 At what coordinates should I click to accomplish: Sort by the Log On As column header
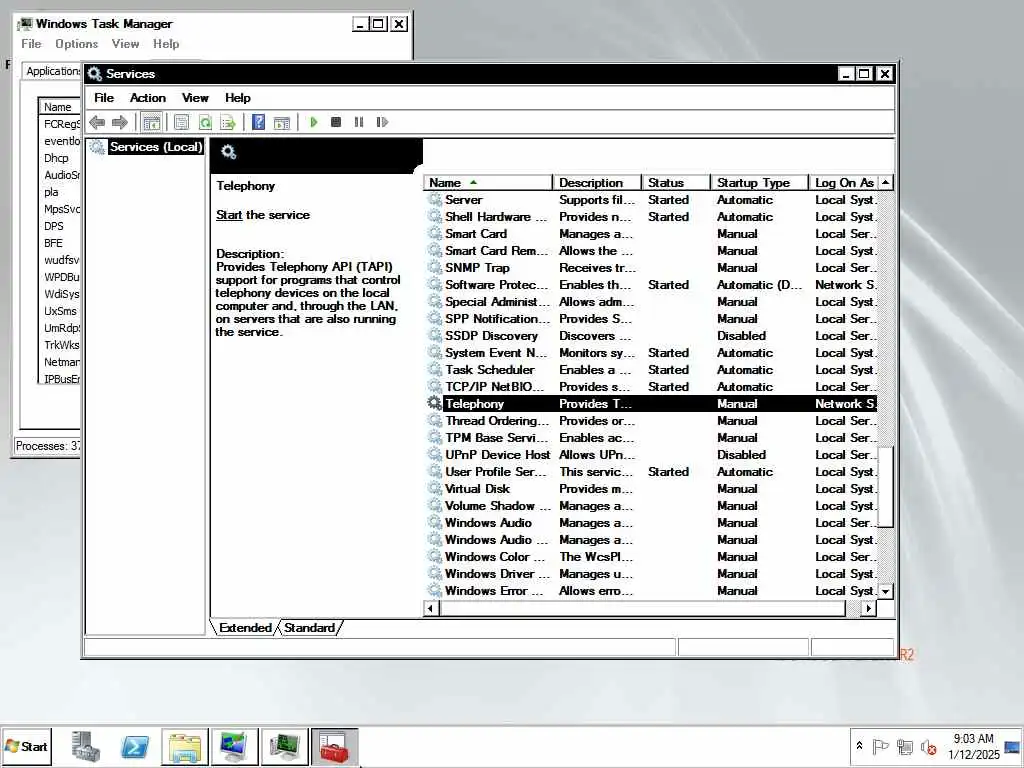point(844,183)
